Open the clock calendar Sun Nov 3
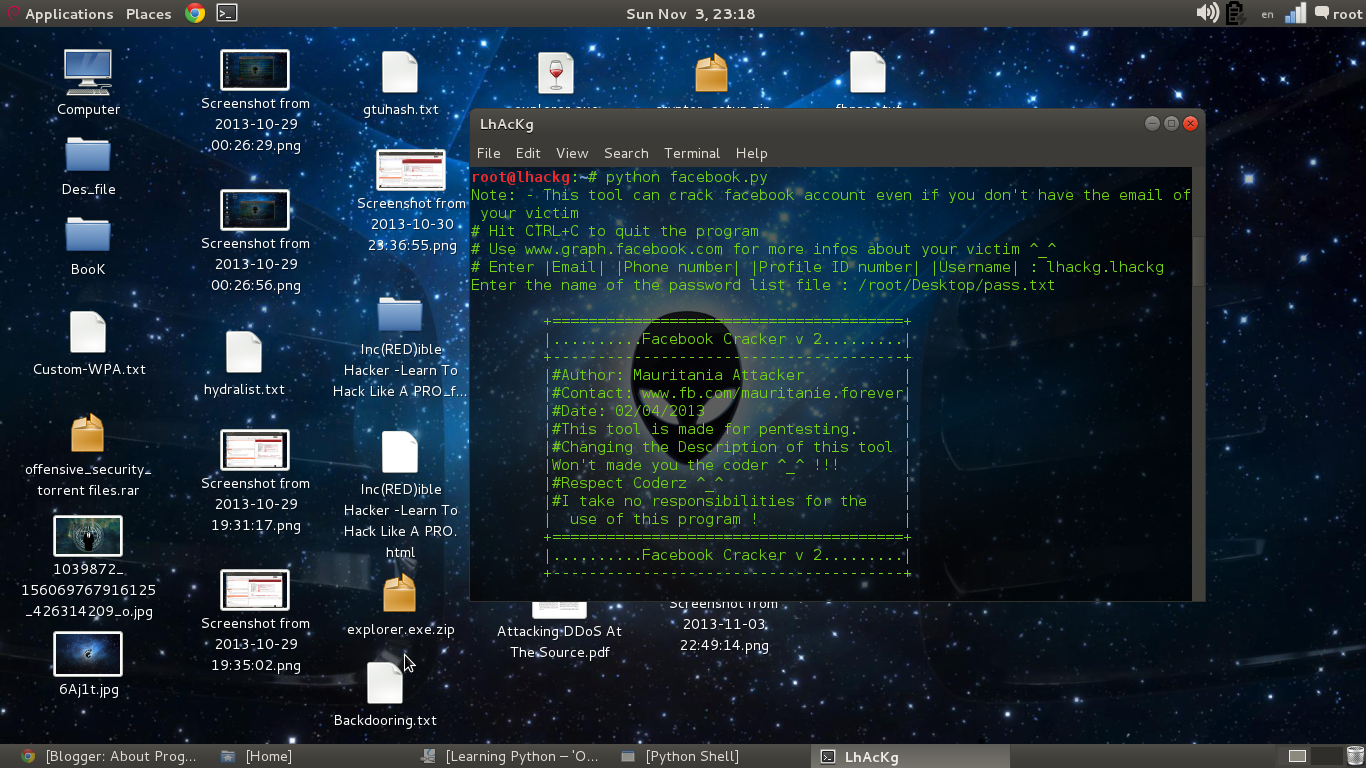The width and height of the screenshot is (1366, 768). pos(690,14)
